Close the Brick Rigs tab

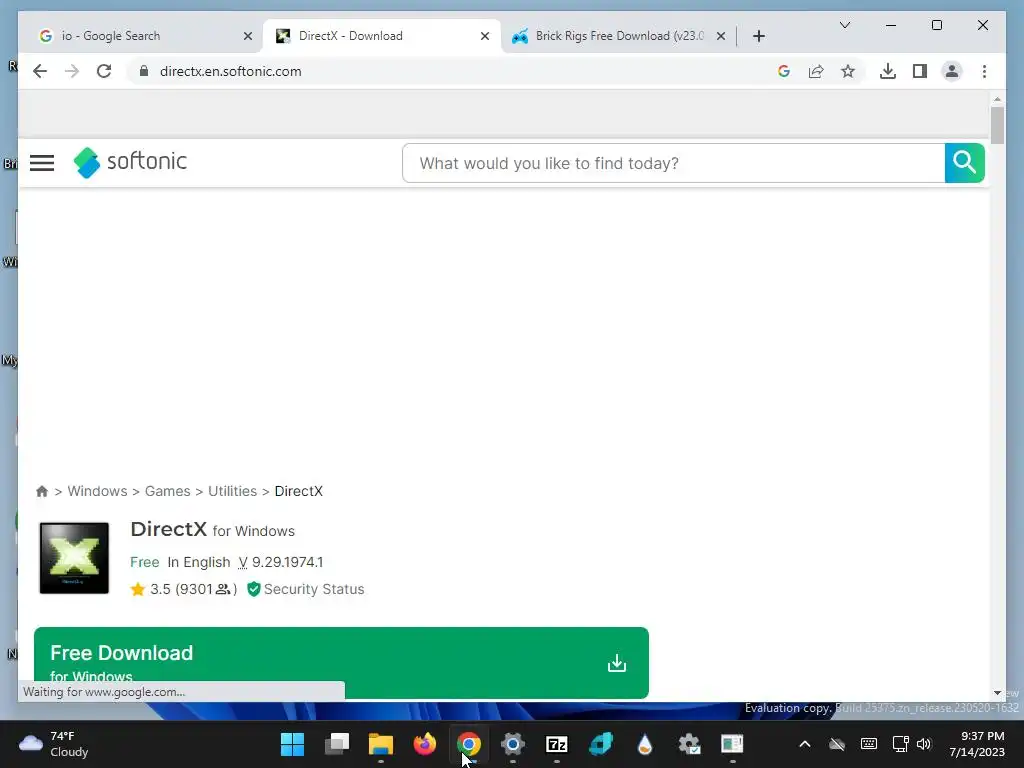720,36
